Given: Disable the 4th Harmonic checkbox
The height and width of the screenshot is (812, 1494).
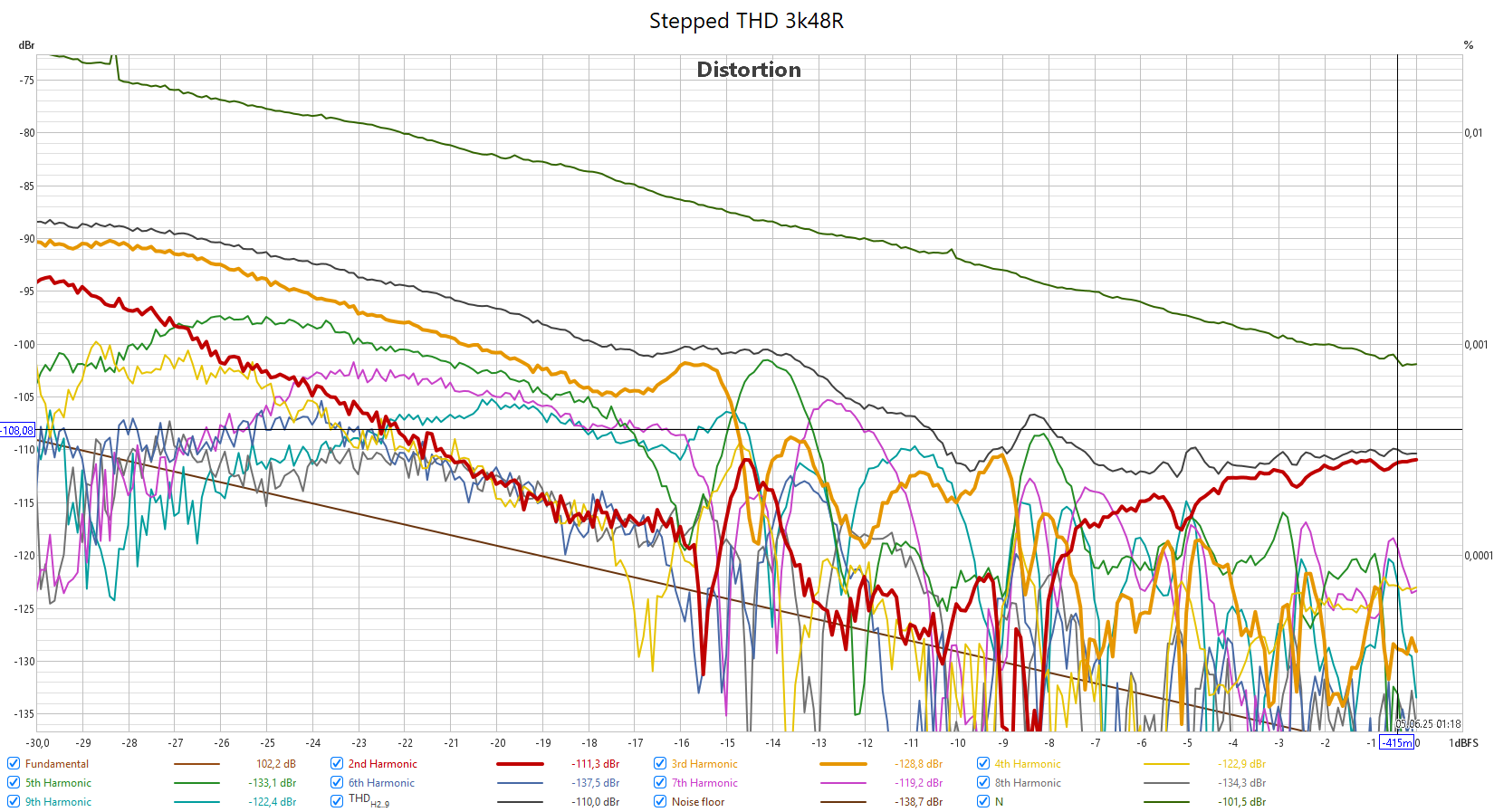Looking at the screenshot, I should (983, 763).
